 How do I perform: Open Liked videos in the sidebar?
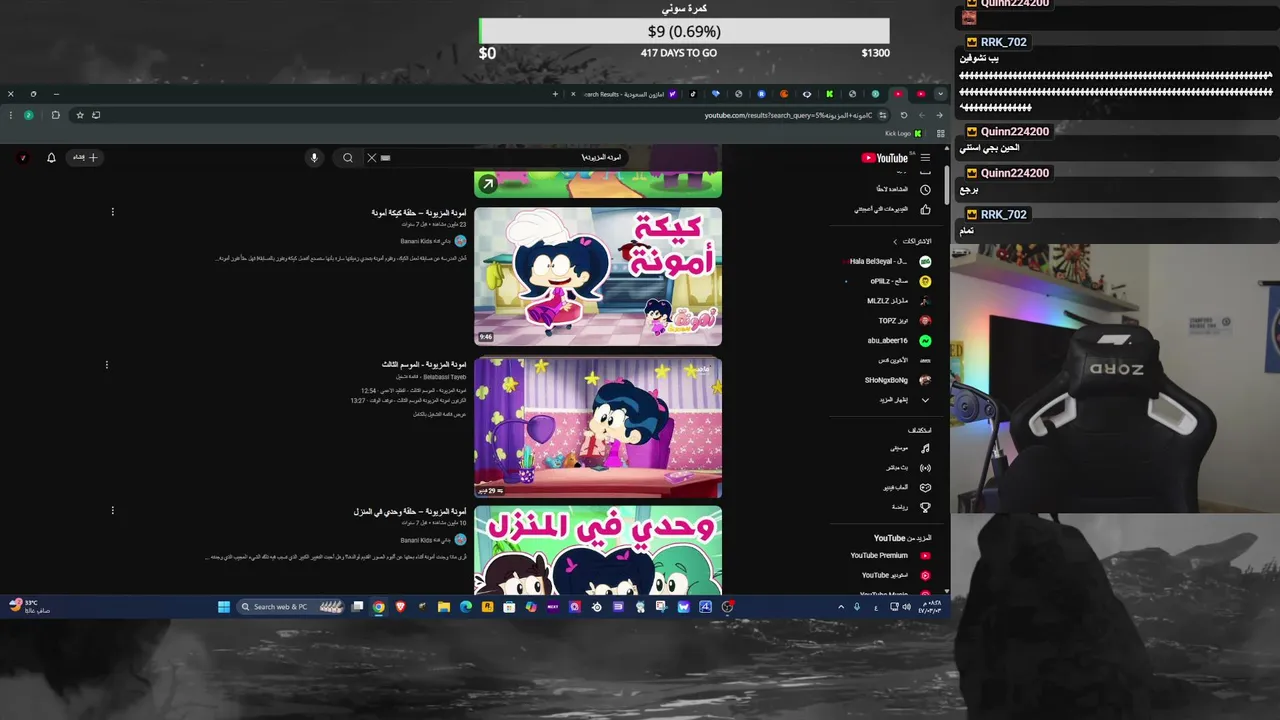(893, 209)
